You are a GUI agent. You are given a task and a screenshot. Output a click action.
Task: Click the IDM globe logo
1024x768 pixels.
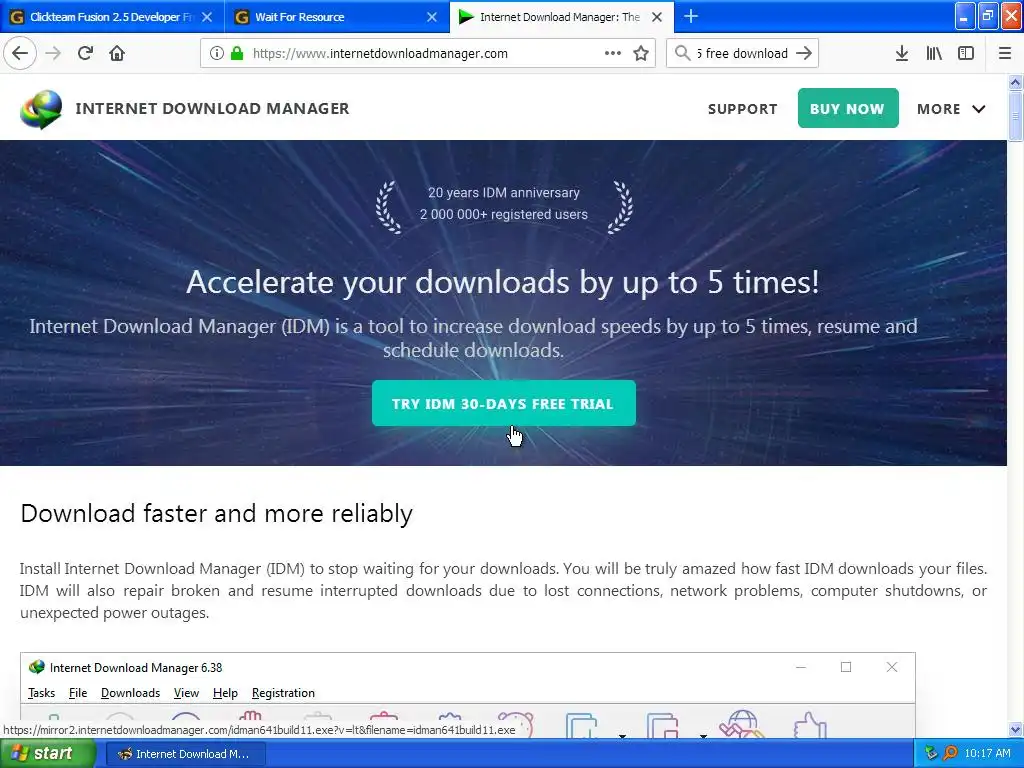click(41, 108)
